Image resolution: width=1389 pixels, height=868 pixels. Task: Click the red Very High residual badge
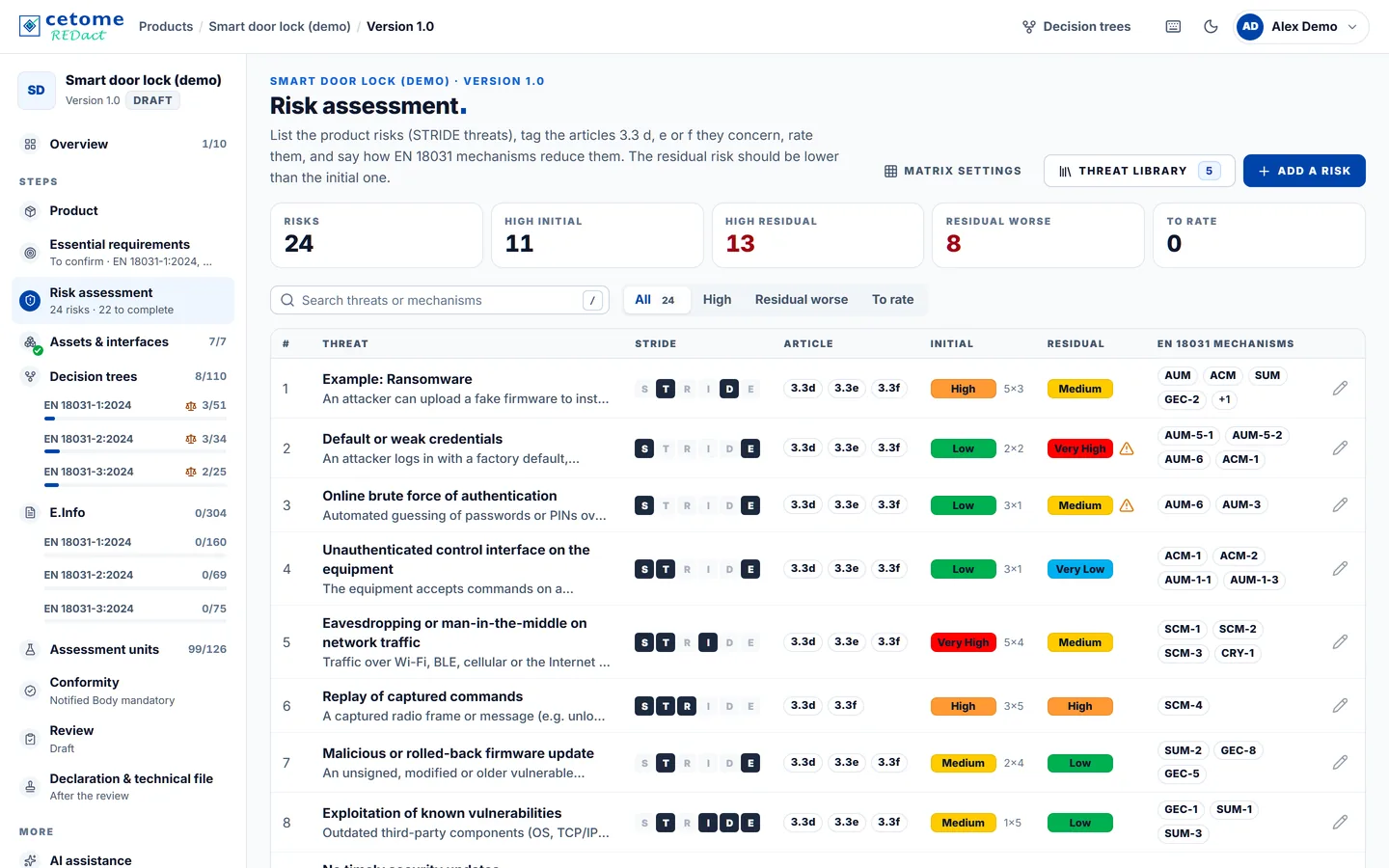(1079, 448)
